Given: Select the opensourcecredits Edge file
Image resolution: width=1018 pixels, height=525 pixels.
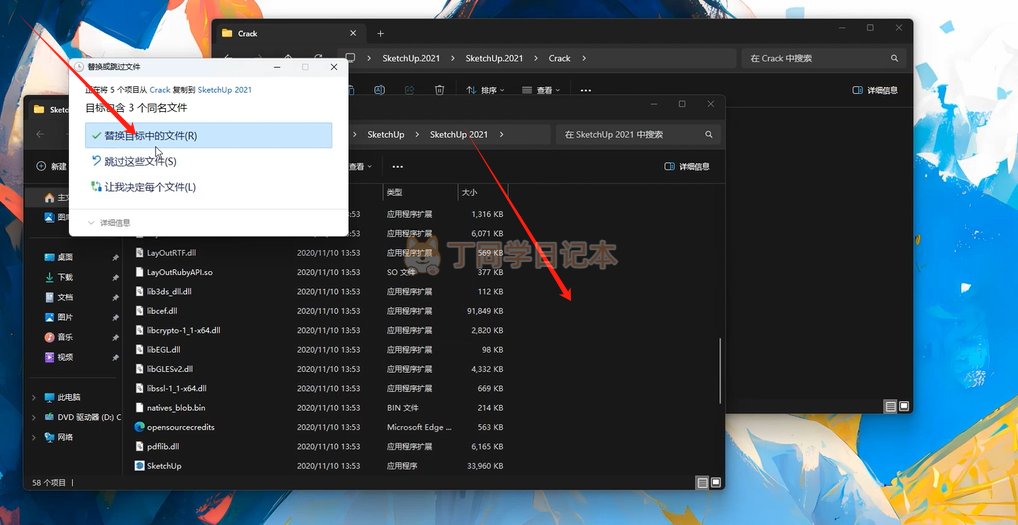Looking at the screenshot, I should 180,427.
